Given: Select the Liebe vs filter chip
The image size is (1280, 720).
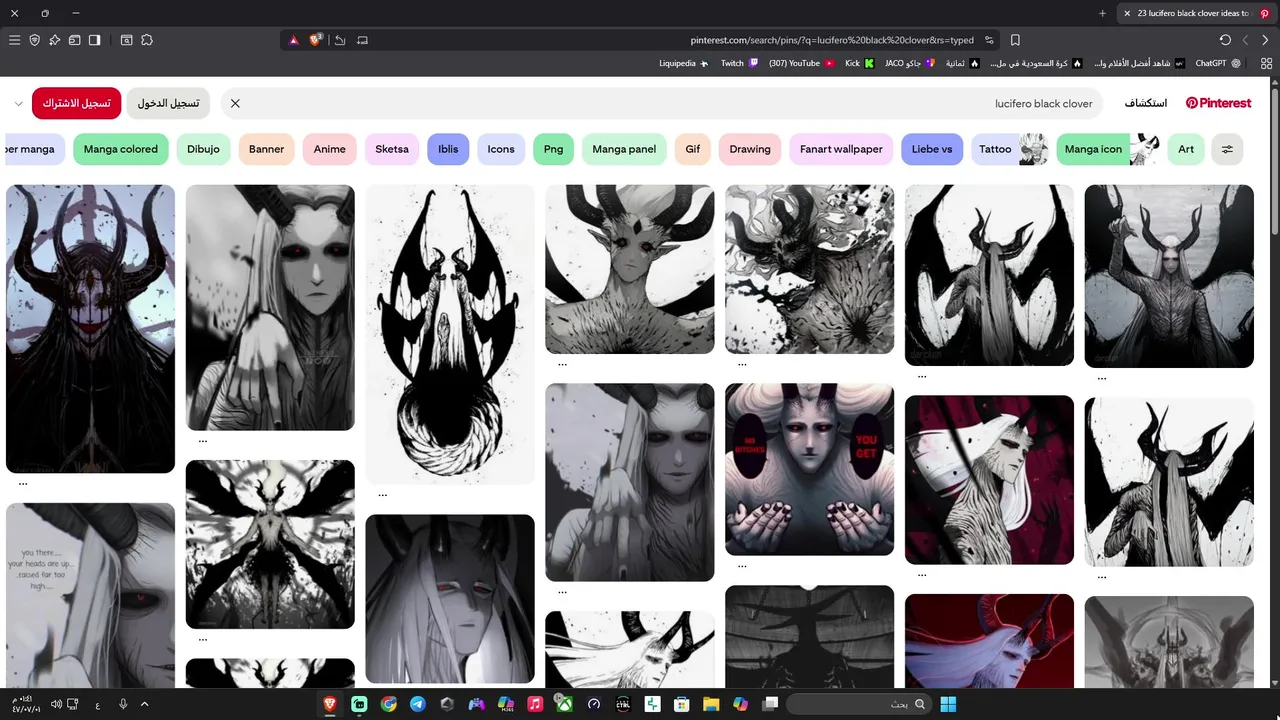Looking at the screenshot, I should [x=932, y=149].
